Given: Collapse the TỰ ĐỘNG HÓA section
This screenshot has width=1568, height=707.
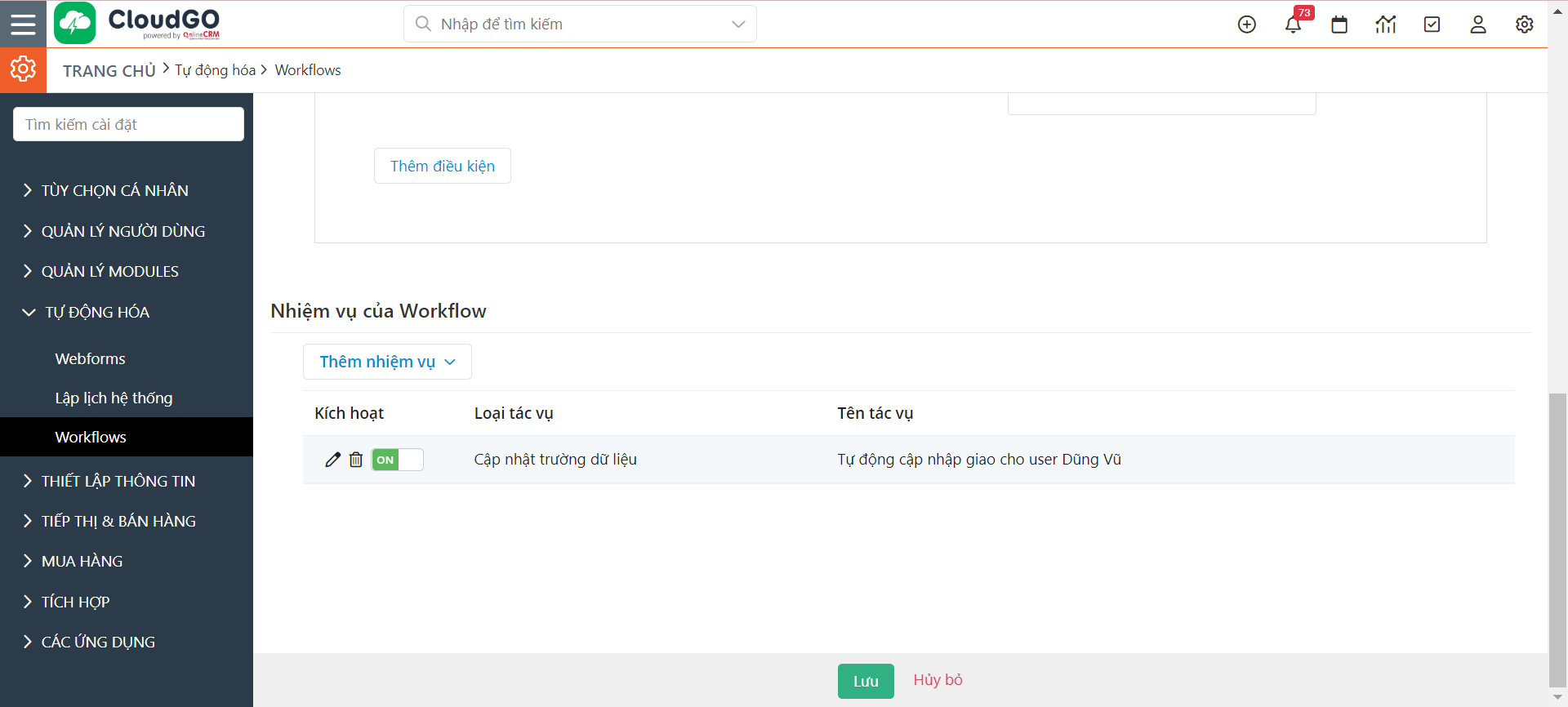Looking at the screenshot, I should pyautogui.click(x=96, y=312).
